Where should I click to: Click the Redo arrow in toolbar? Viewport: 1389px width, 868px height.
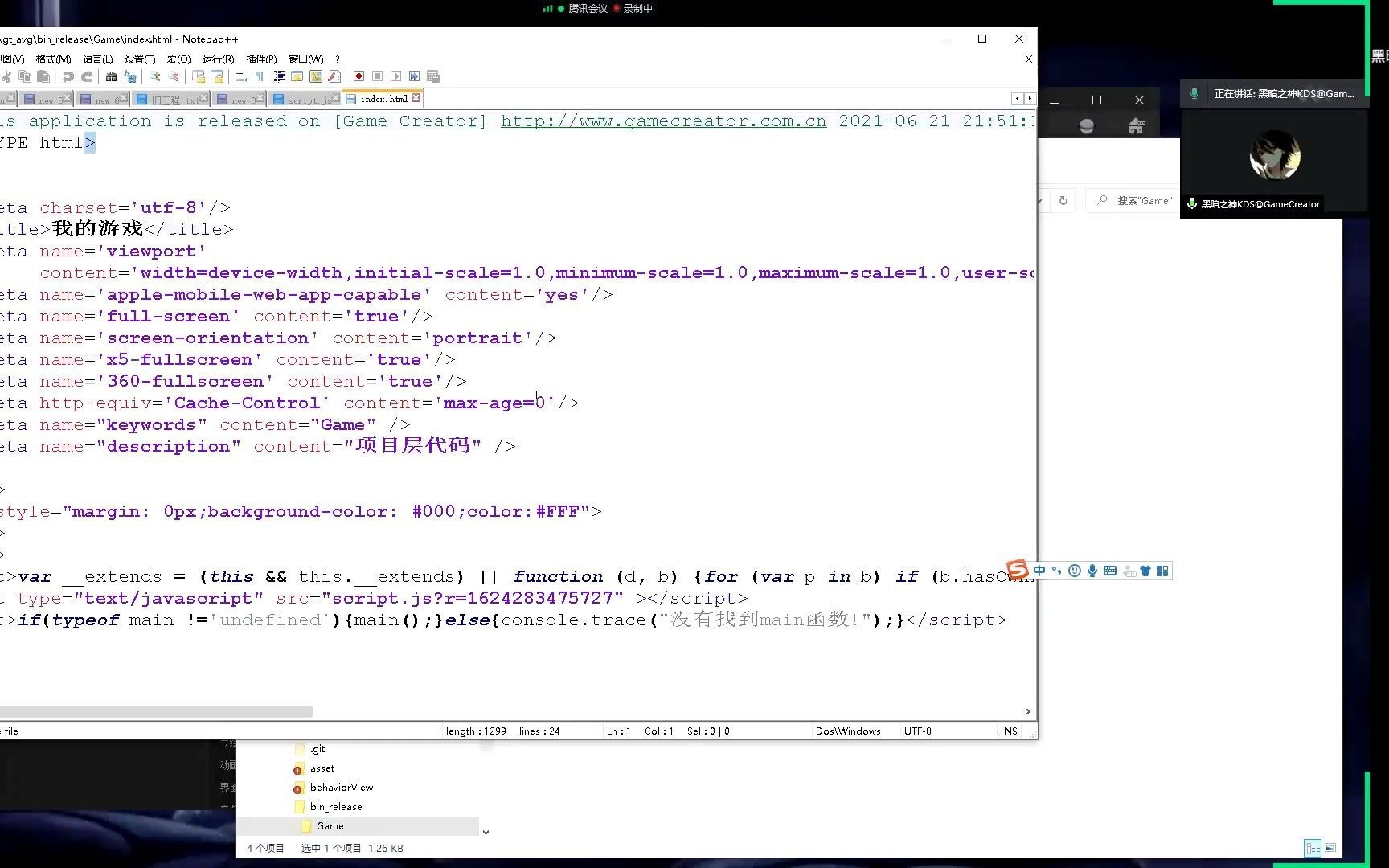tap(87, 76)
